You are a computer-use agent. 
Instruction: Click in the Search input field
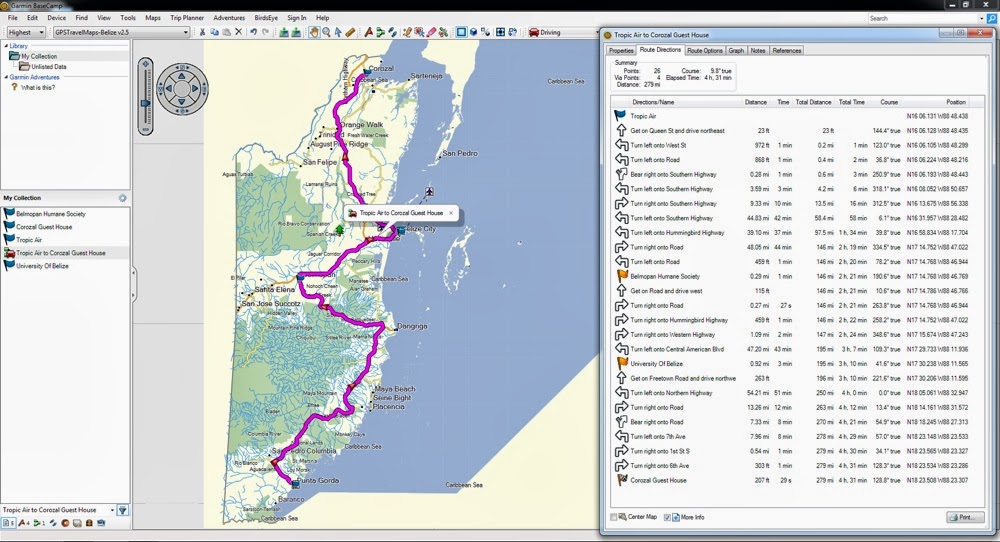(x=922, y=18)
